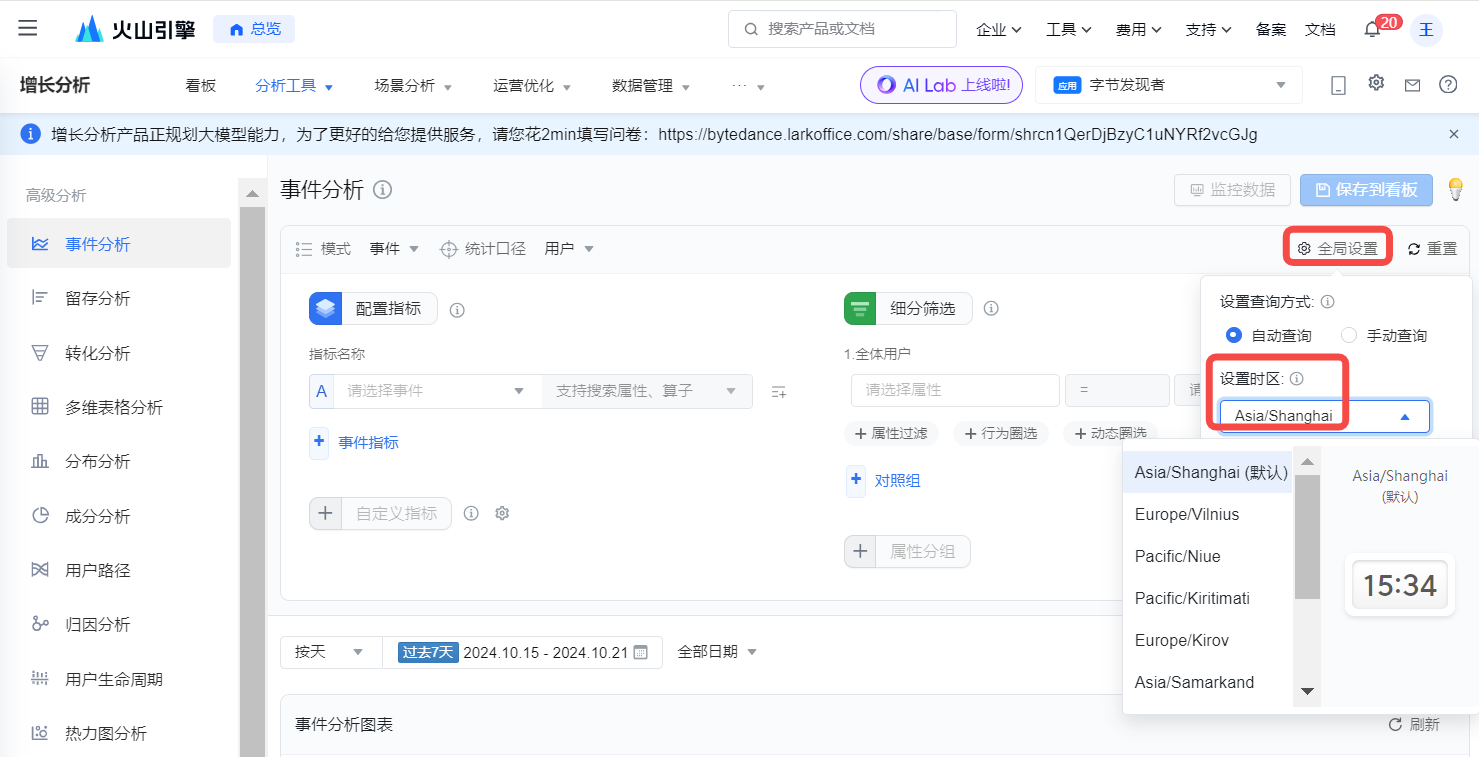This screenshot has width=1479, height=757.
Task: Open the 场景分析 menu
Action: coord(413,86)
